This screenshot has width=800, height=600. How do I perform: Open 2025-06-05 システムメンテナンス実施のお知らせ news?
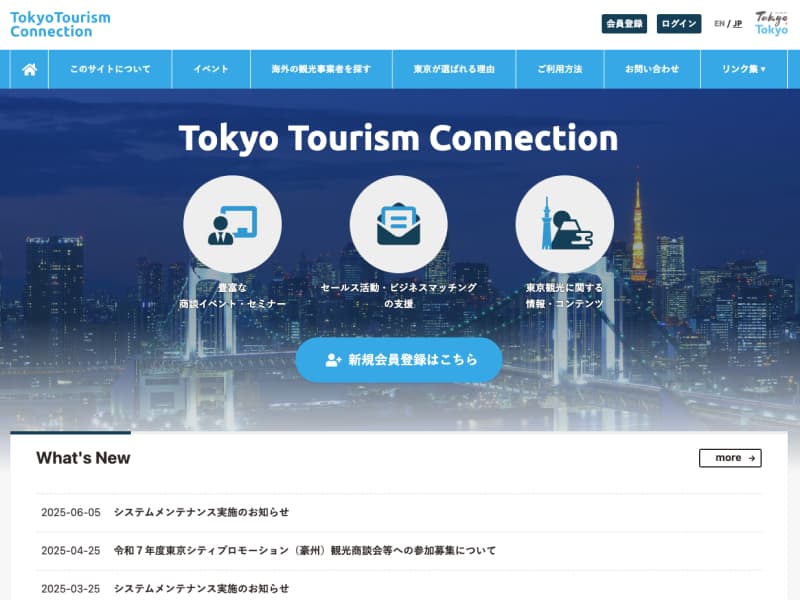[398, 512]
